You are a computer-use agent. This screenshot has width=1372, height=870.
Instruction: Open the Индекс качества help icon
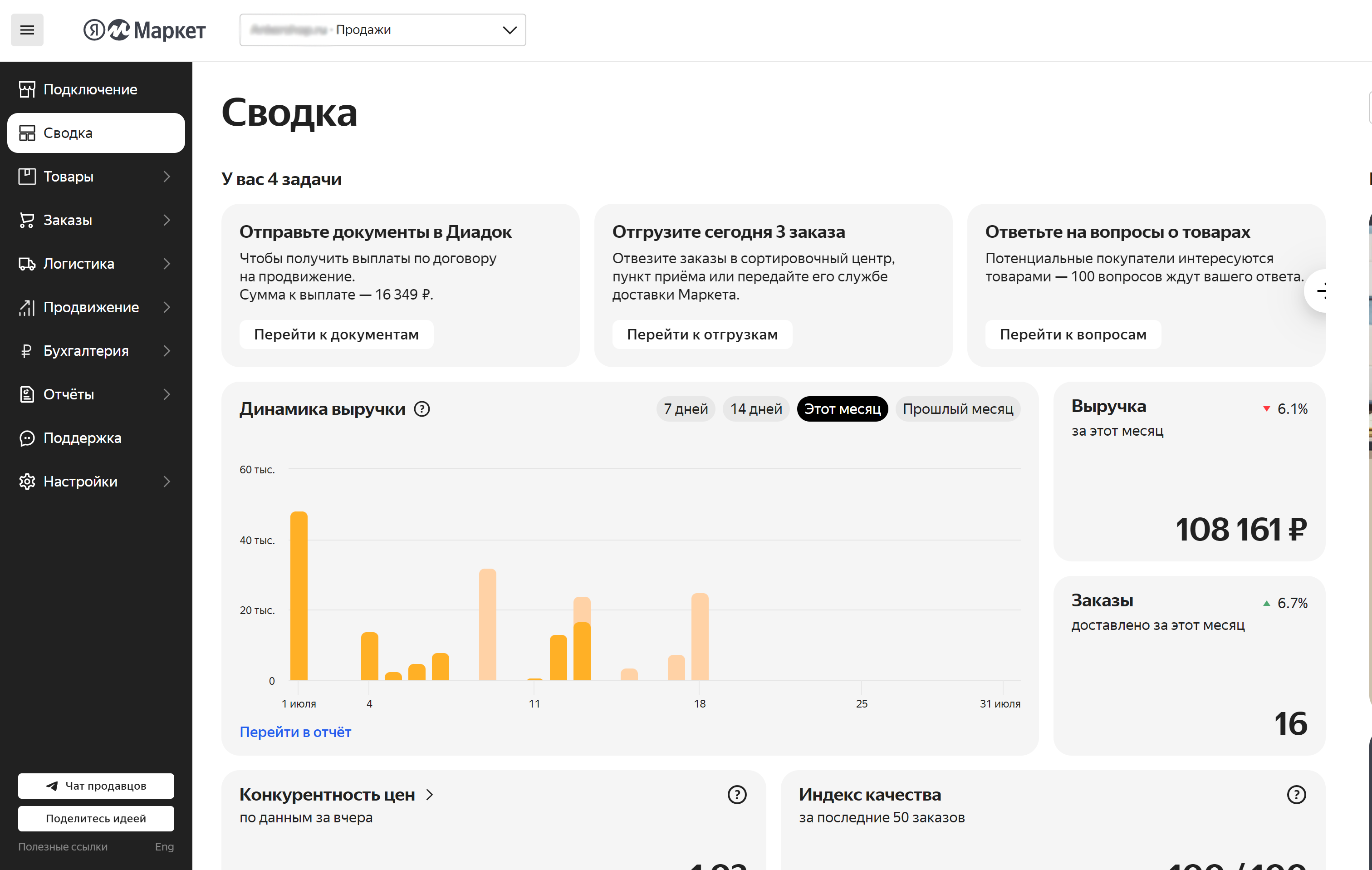(x=1296, y=795)
